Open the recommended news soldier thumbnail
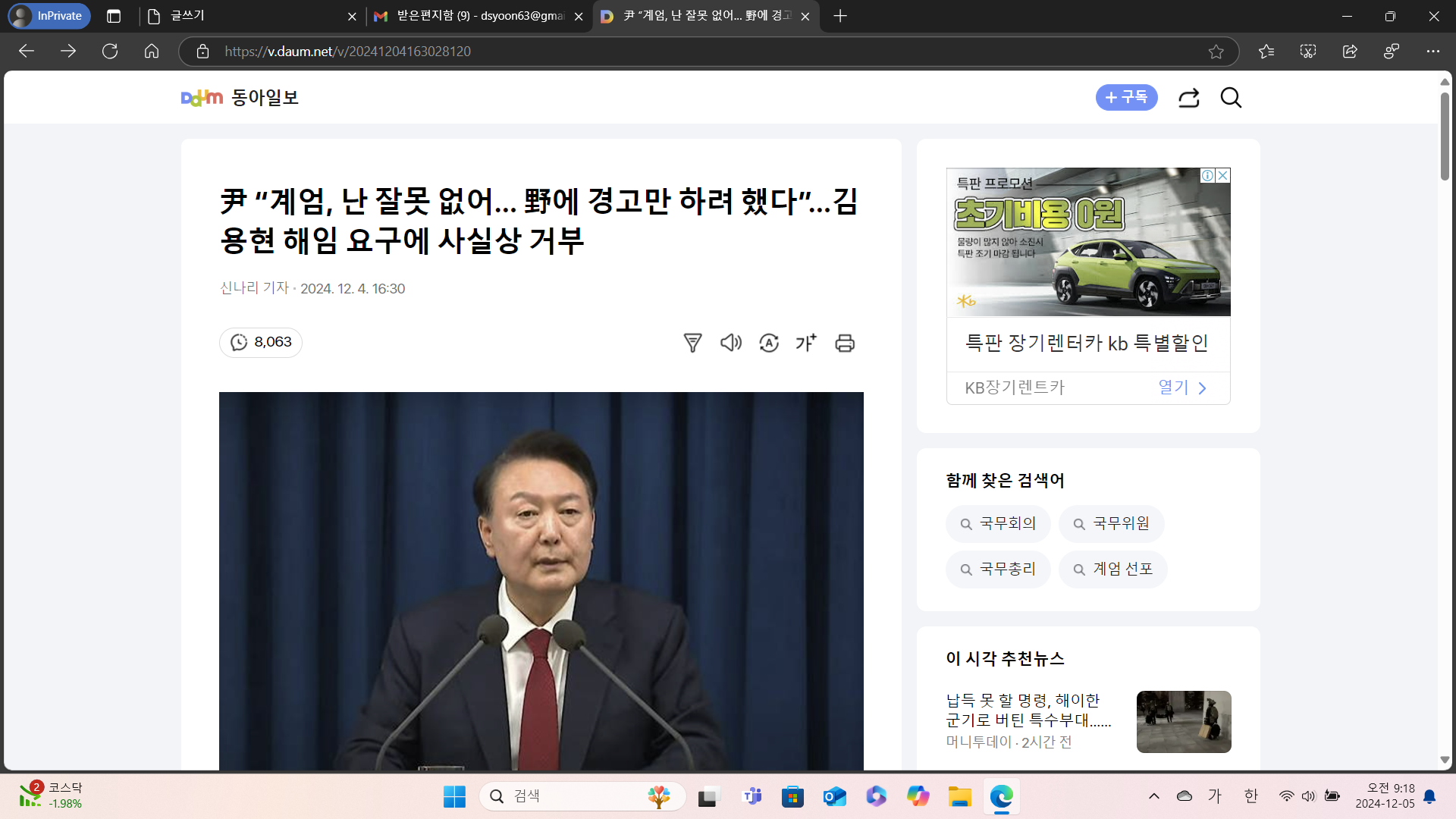This screenshot has width=1456, height=819. 1183,721
